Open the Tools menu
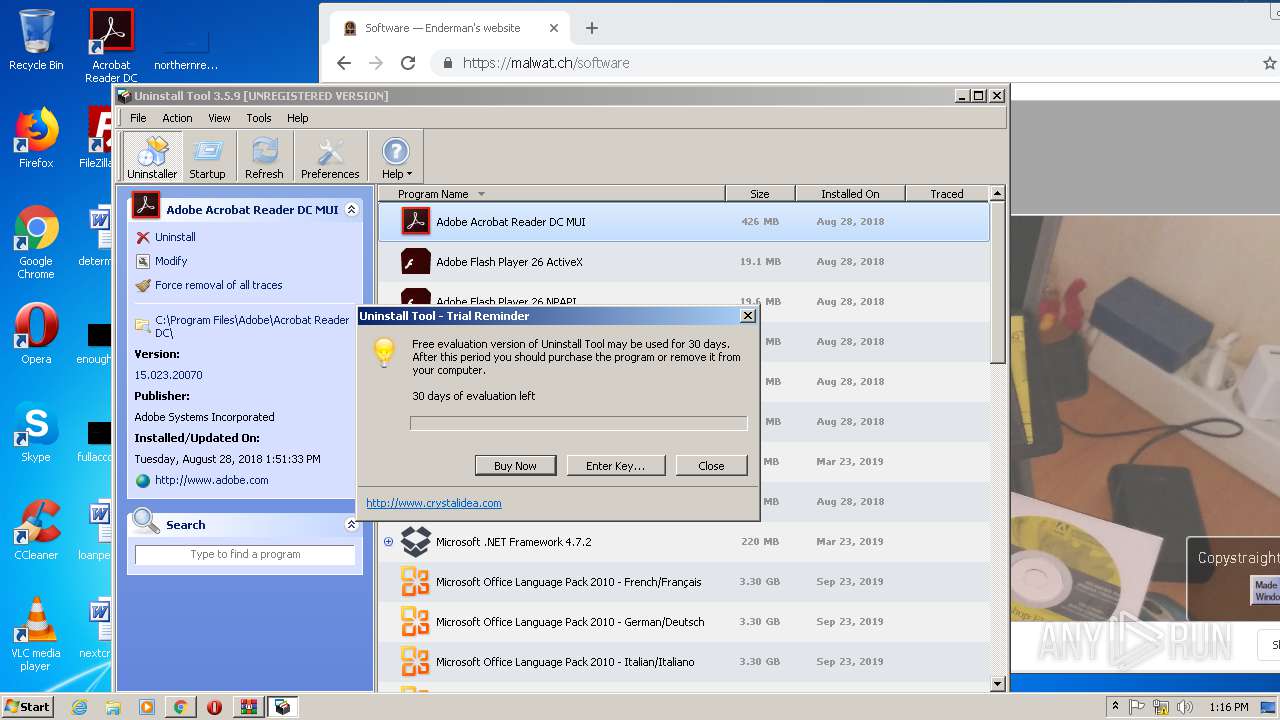 259,118
